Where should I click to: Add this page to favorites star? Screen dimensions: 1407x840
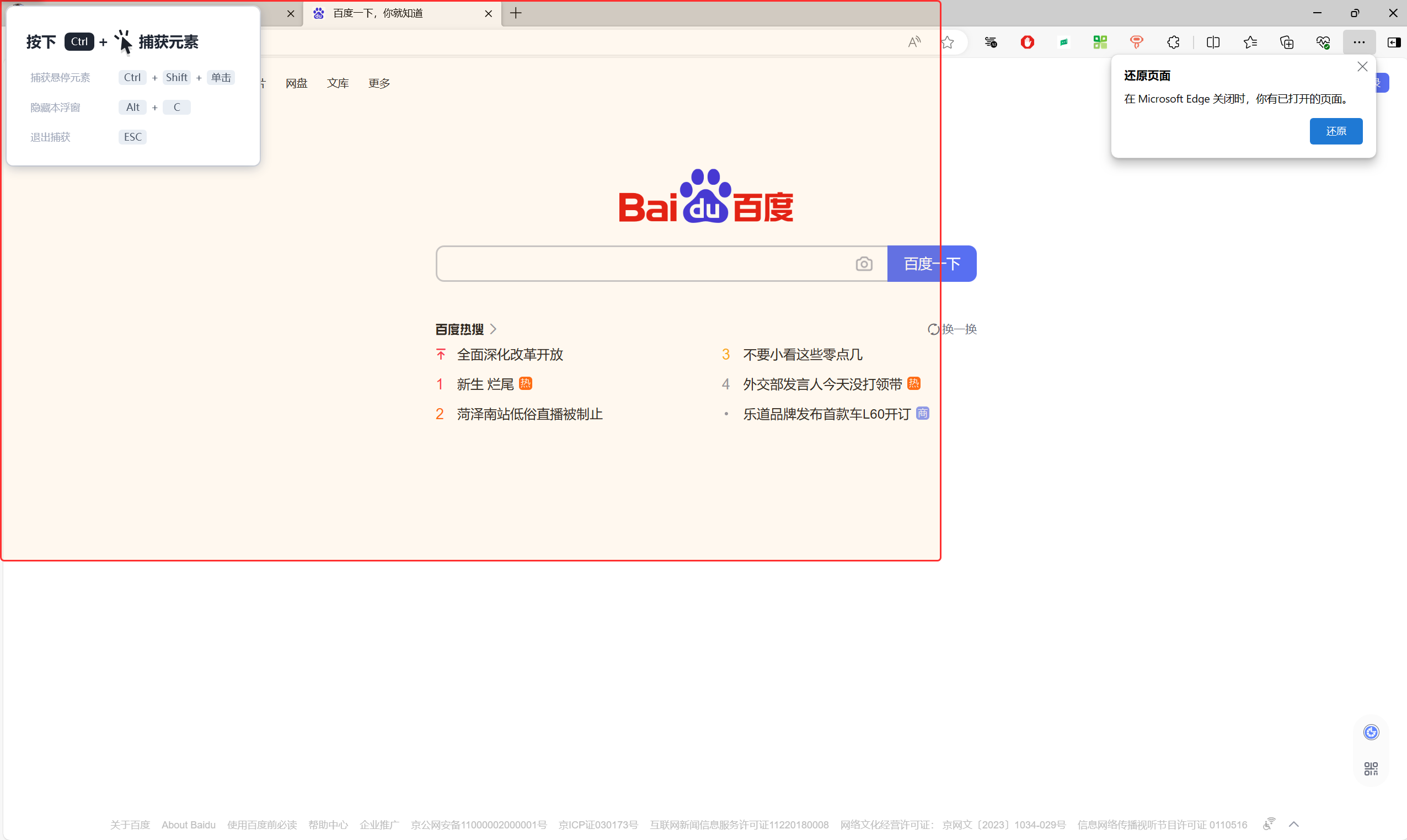(948, 42)
